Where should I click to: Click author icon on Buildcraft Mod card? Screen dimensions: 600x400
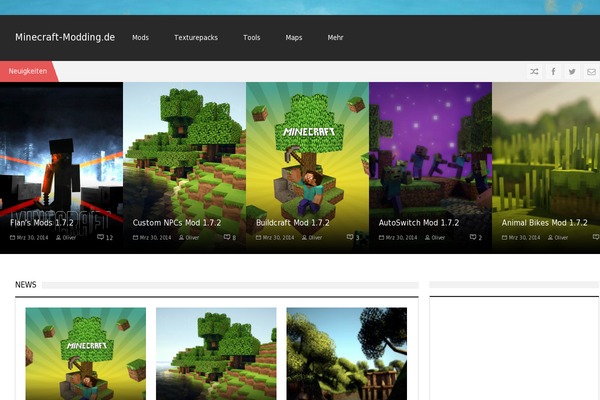[305, 238]
